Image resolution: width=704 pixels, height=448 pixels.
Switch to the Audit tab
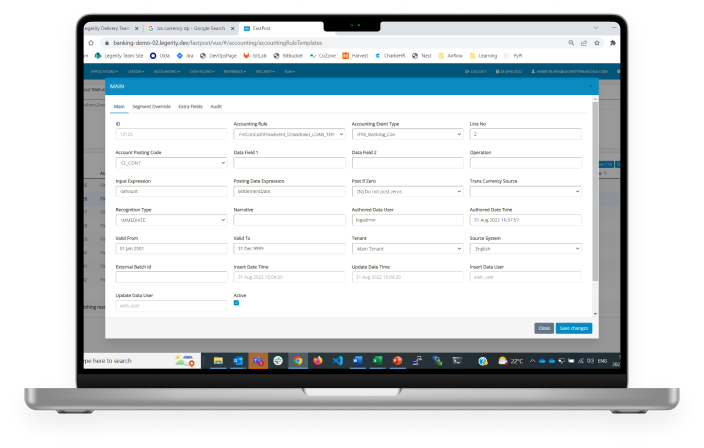pos(216,106)
